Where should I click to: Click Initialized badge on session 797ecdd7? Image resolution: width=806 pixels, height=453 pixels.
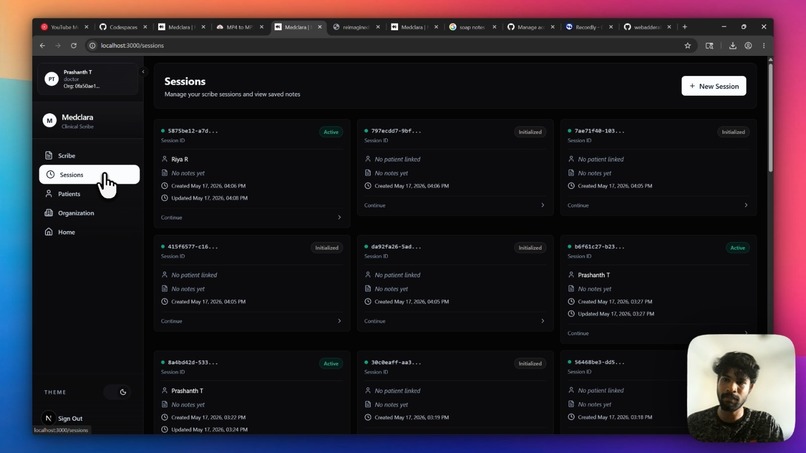pyautogui.click(x=530, y=132)
